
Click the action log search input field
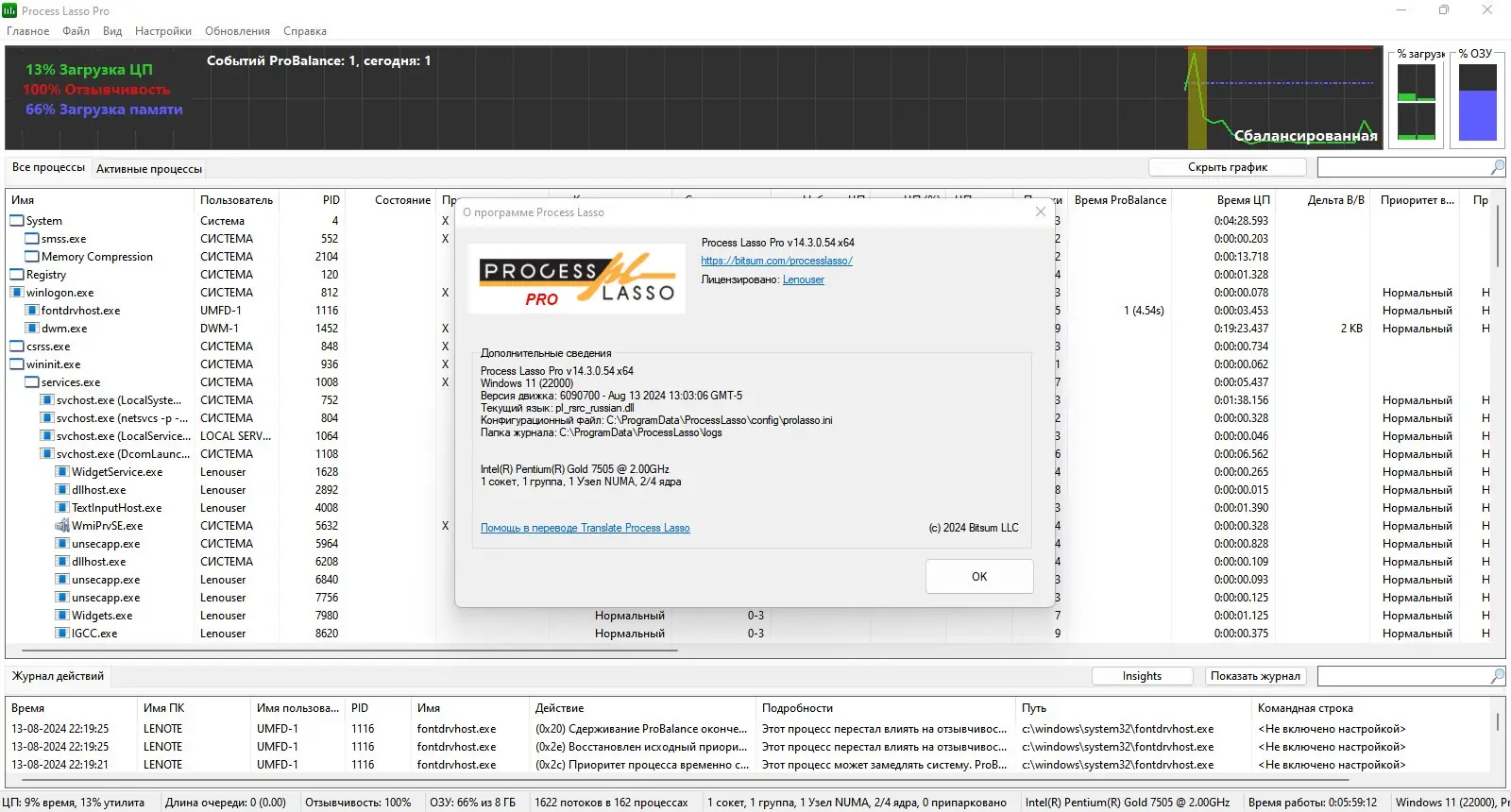pyautogui.click(x=1403, y=676)
